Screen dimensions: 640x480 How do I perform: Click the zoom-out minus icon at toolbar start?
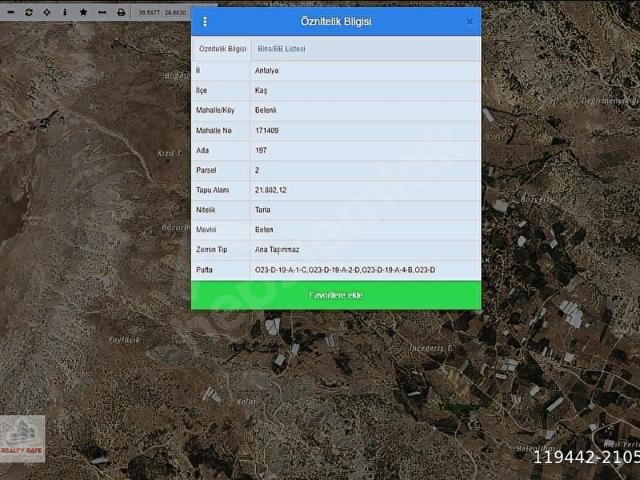point(11,12)
